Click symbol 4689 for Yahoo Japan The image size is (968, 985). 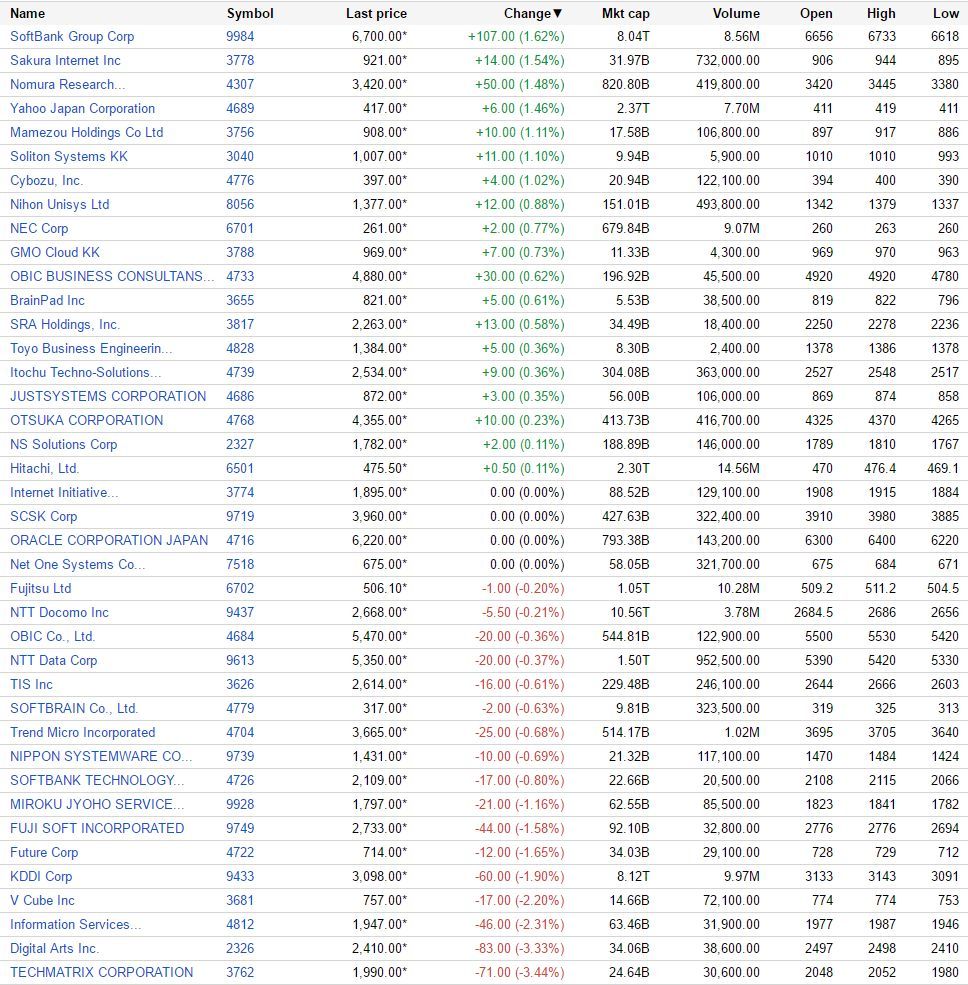click(241, 108)
